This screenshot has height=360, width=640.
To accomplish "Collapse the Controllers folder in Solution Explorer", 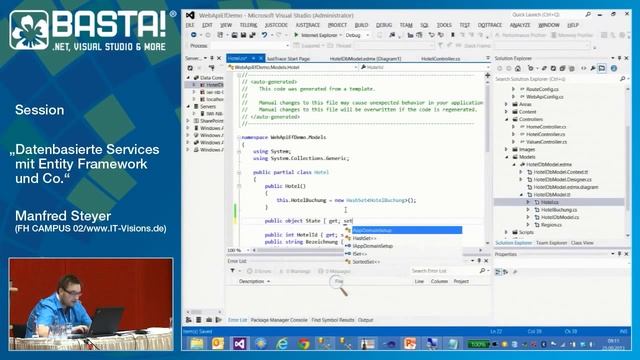I will coord(507,119).
